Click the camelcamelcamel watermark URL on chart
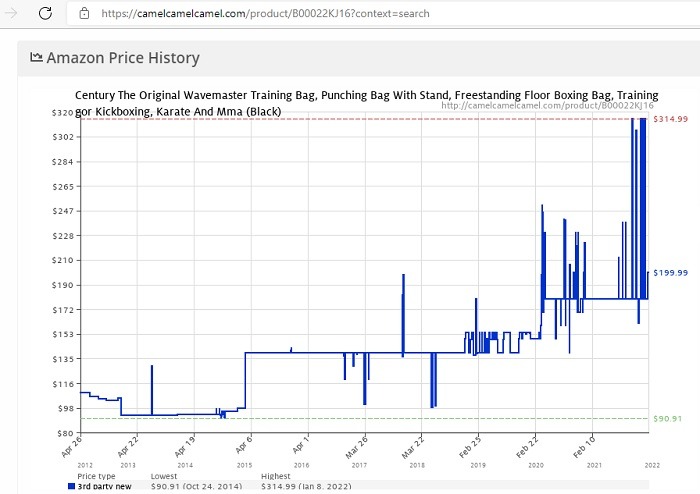Viewport: 700px width, 494px height. (547, 105)
